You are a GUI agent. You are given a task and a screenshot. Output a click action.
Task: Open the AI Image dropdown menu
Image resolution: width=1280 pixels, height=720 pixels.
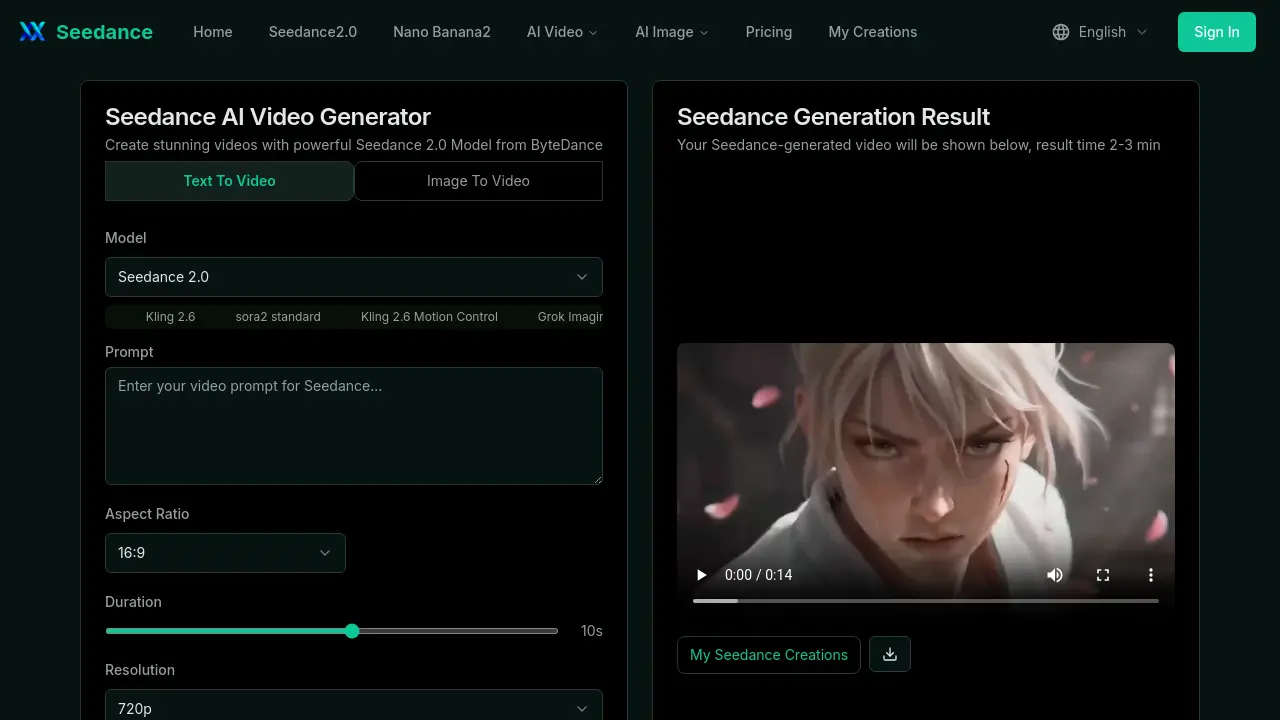[672, 32]
